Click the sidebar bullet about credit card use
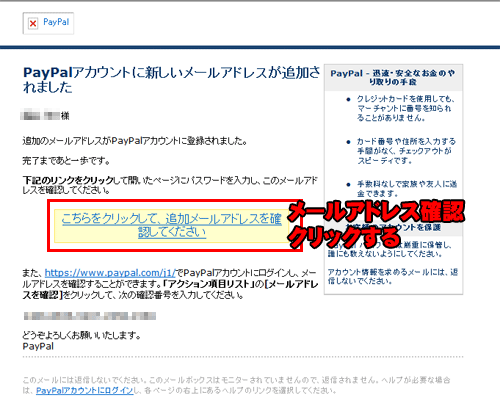The width and height of the screenshot is (500, 406). 406,108
